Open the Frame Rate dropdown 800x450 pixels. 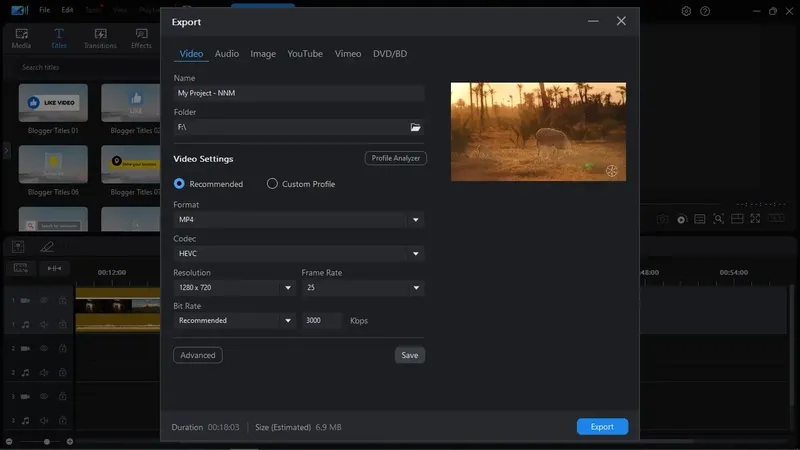click(363, 288)
